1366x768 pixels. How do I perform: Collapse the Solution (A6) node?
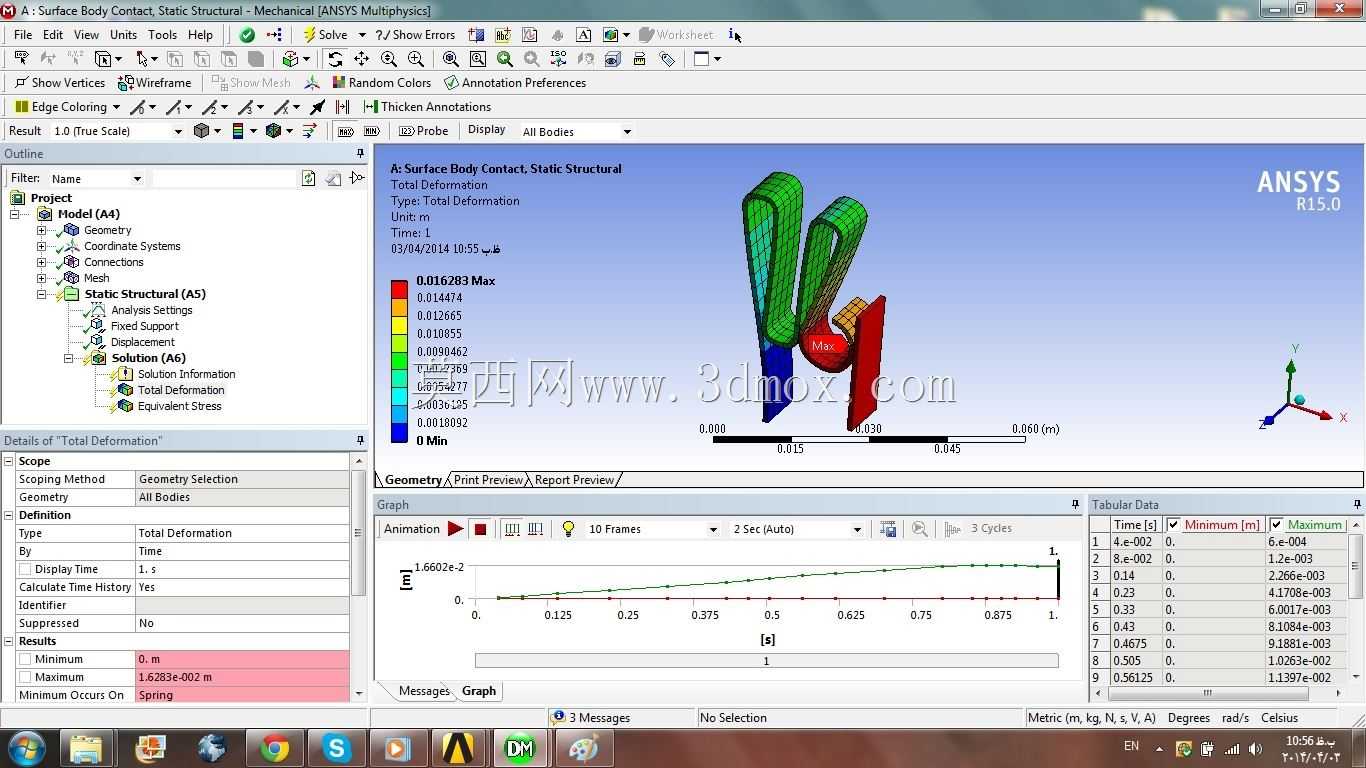coord(69,358)
